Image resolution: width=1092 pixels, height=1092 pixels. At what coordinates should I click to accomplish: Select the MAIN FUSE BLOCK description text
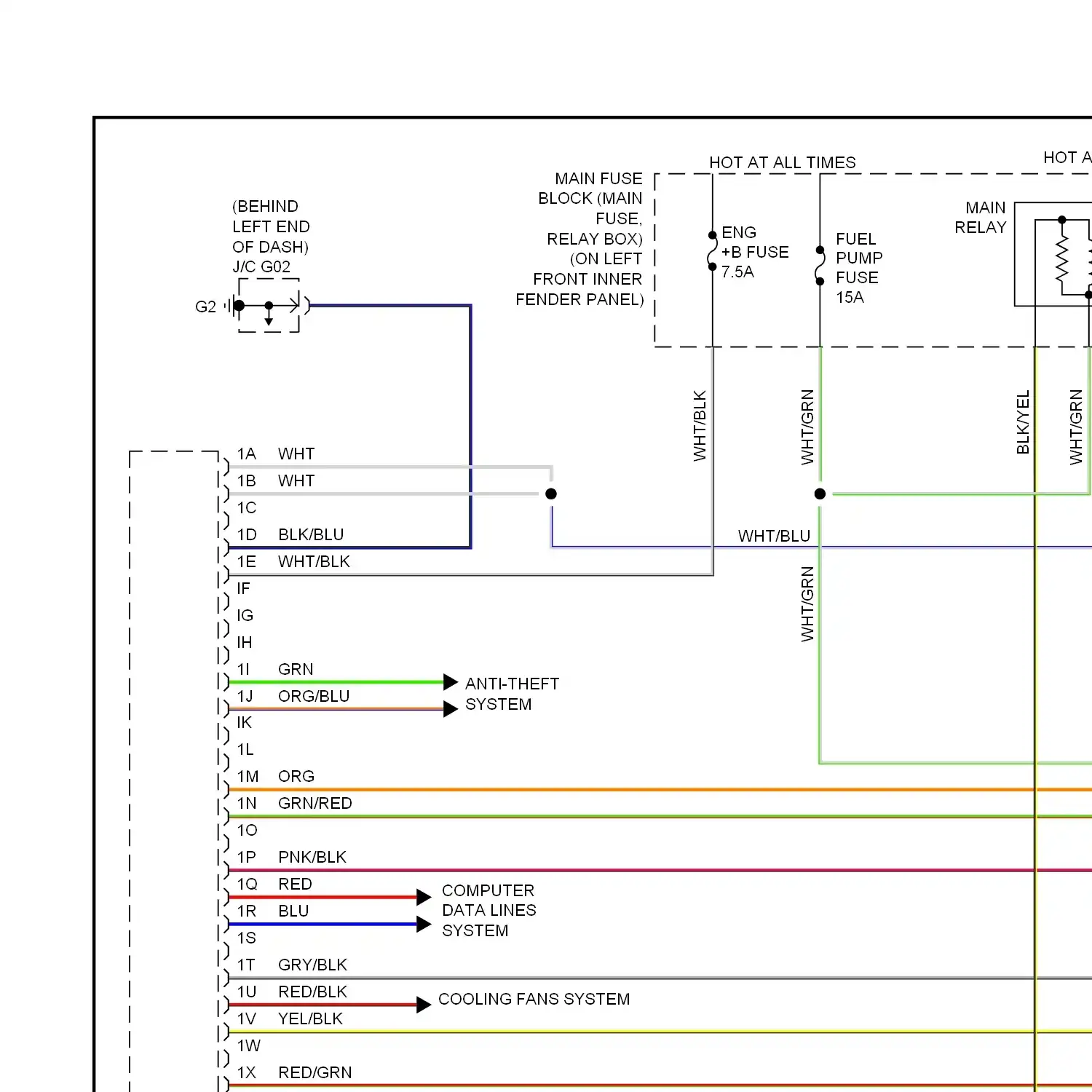point(579,239)
